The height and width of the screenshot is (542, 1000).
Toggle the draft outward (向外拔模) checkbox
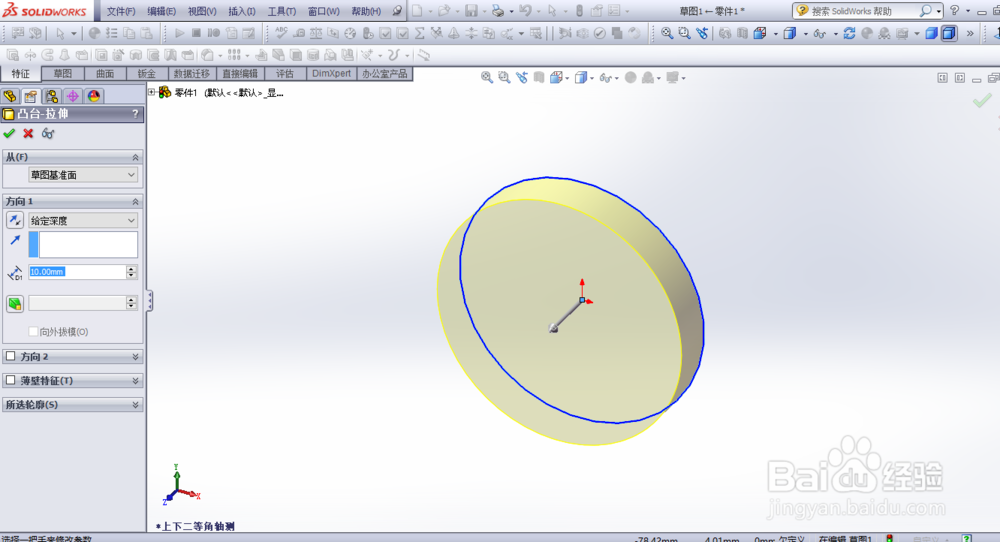pyautogui.click(x=33, y=332)
